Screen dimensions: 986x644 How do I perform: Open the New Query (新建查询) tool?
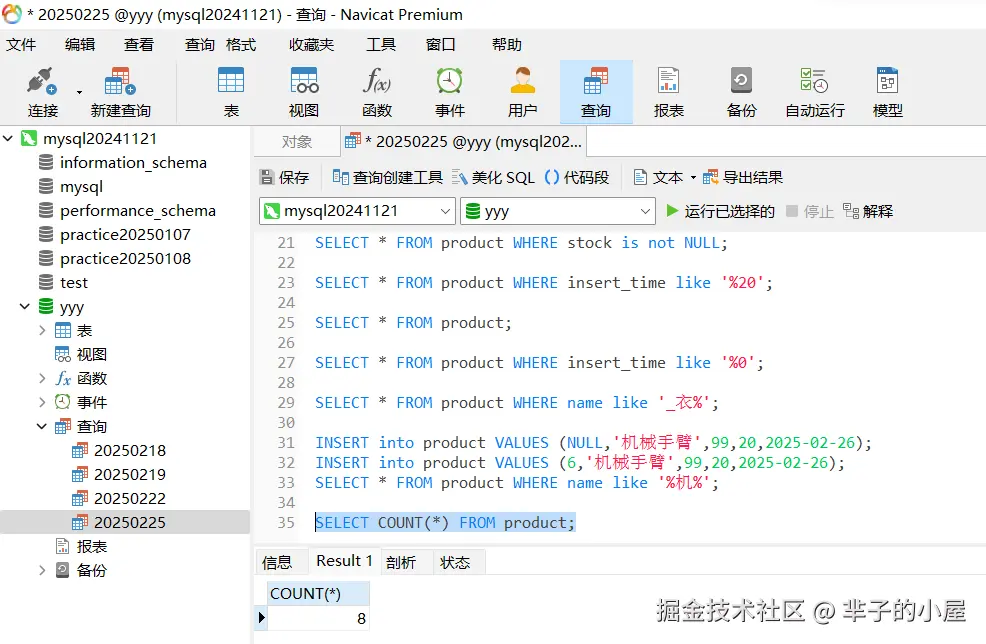click(120, 92)
